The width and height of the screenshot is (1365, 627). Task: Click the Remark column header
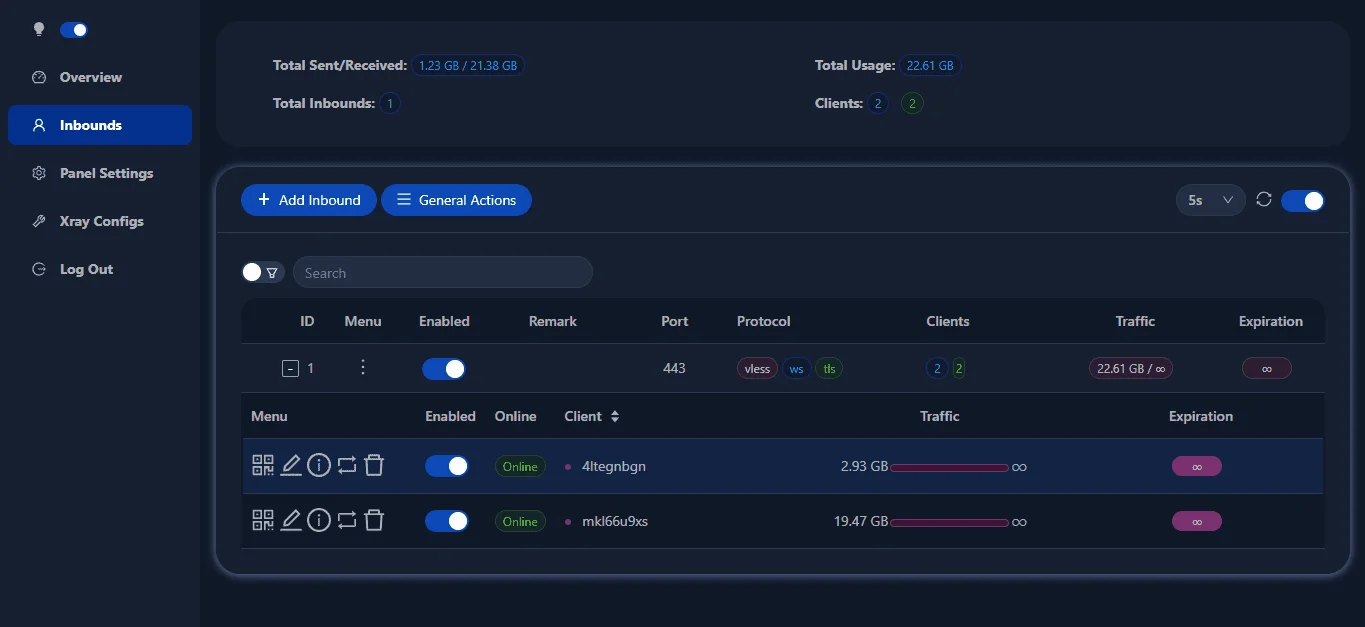(x=553, y=321)
